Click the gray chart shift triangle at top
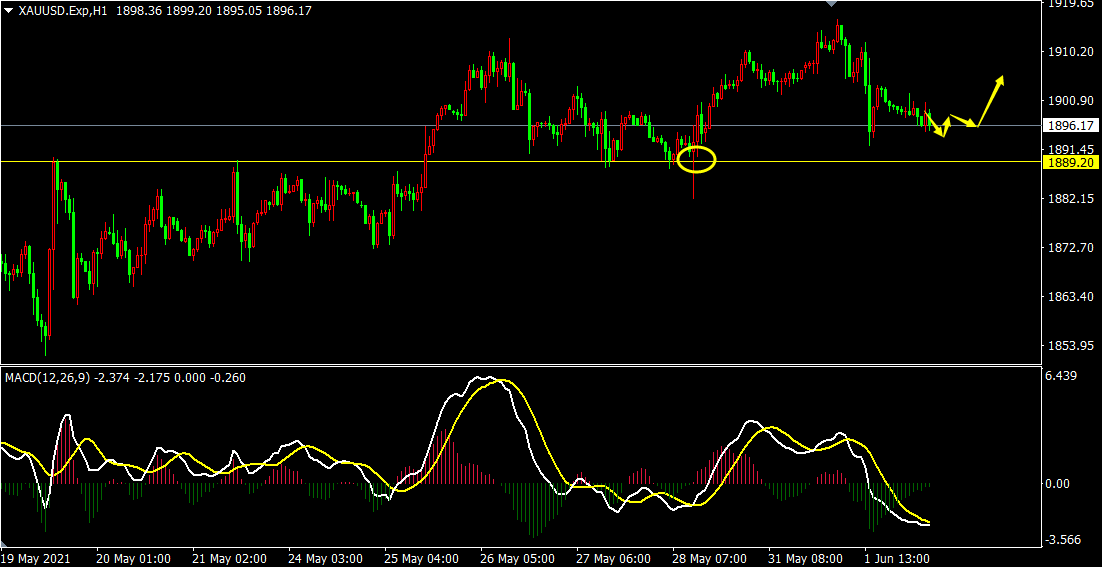Image resolution: width=1102 pixels, height=567 pixels. [831, 4]
